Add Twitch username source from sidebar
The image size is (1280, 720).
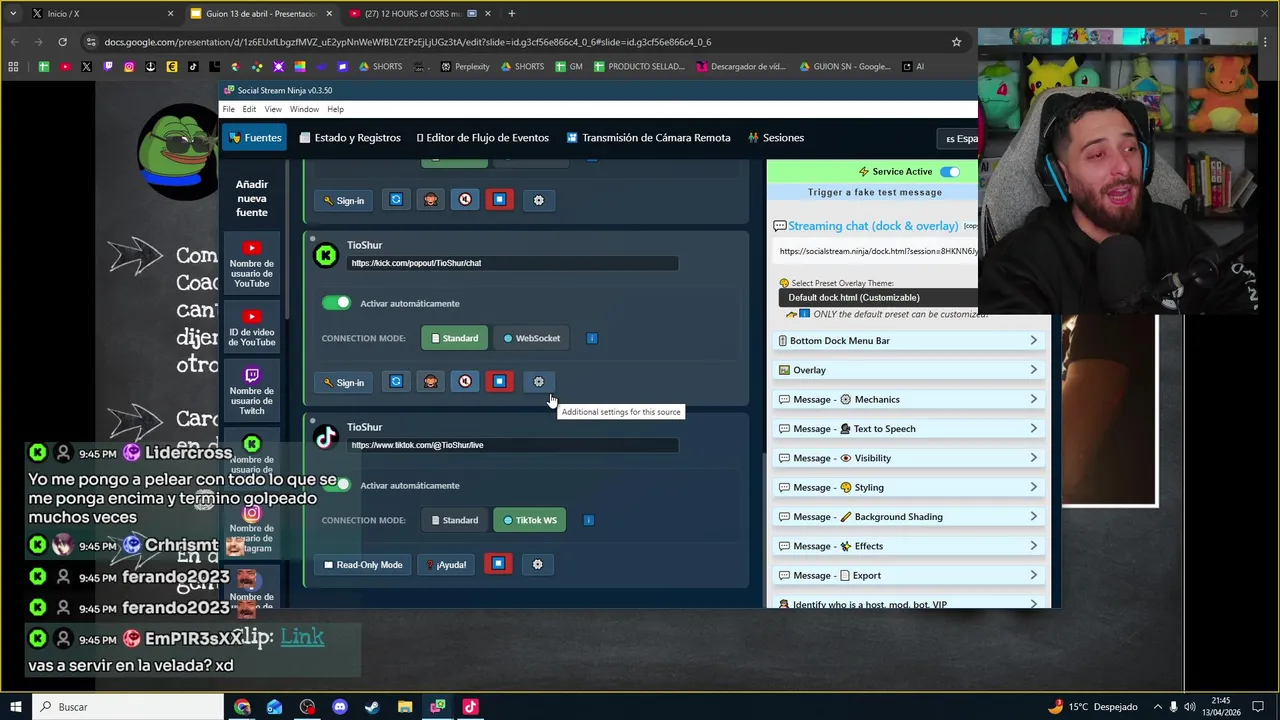point(252,392)
